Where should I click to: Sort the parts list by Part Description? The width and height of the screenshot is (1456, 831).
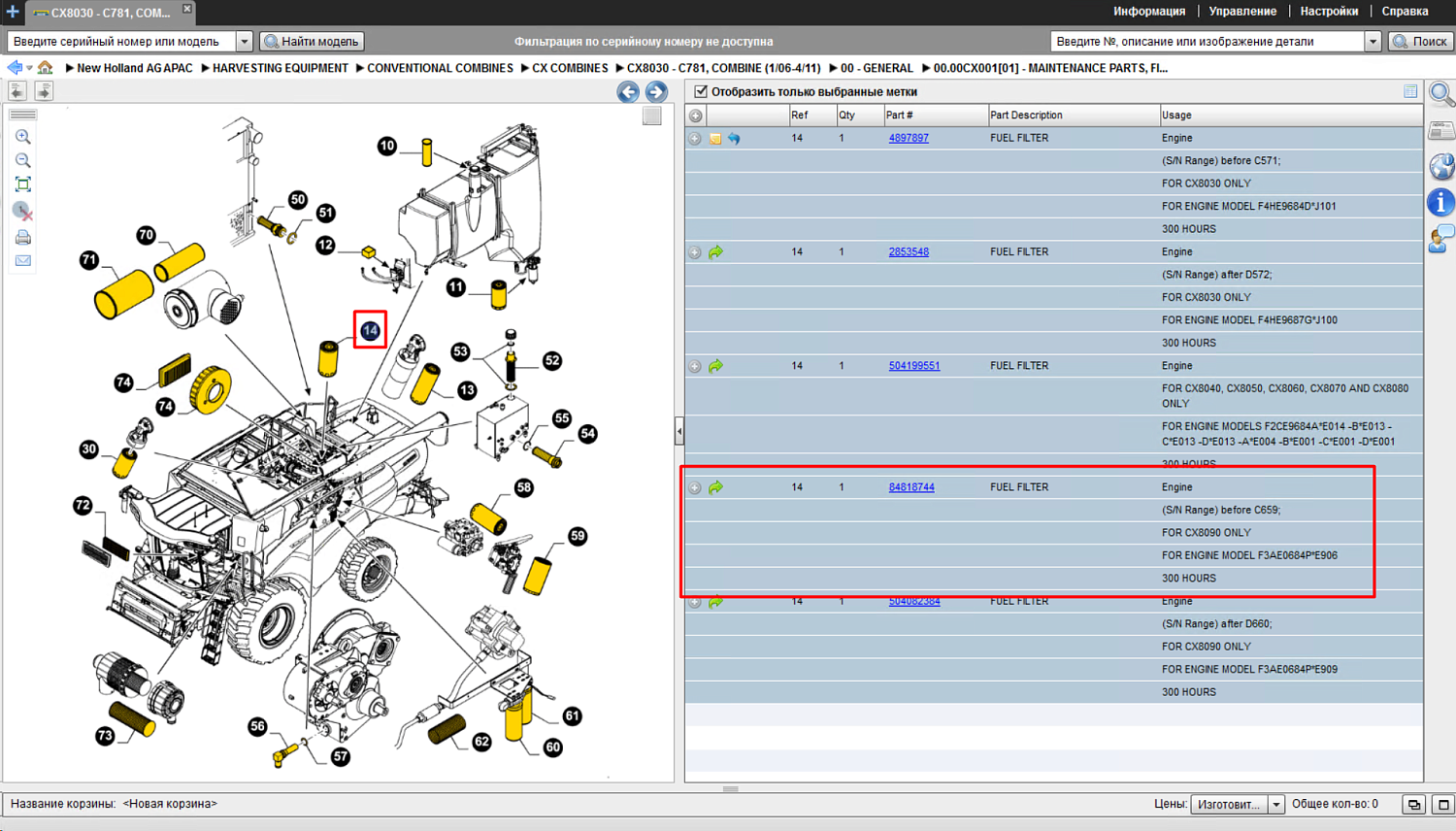pos(1073,116)
